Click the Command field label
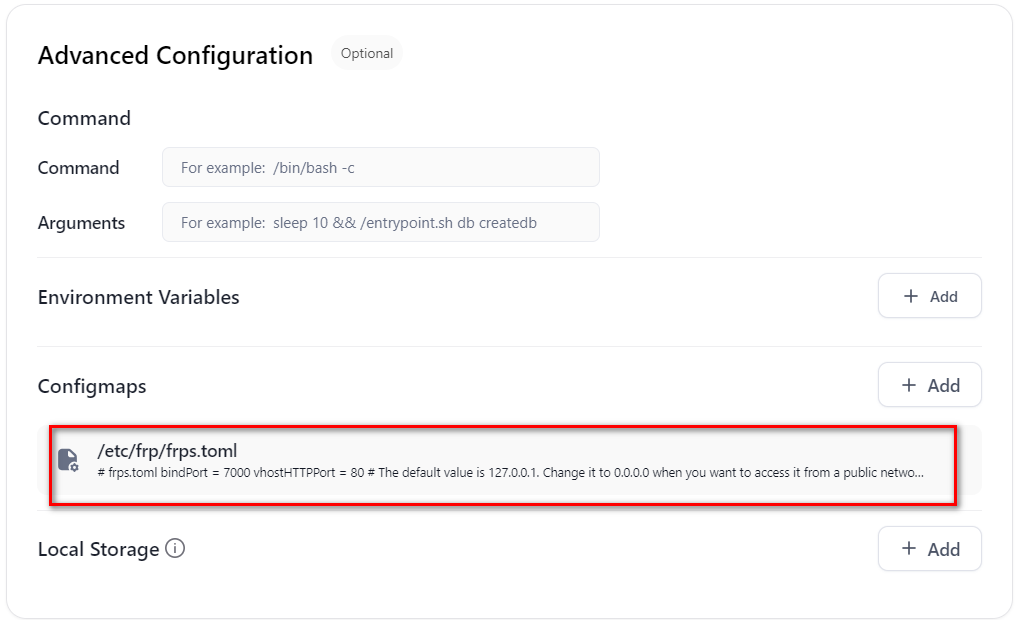 click(78, 168)
